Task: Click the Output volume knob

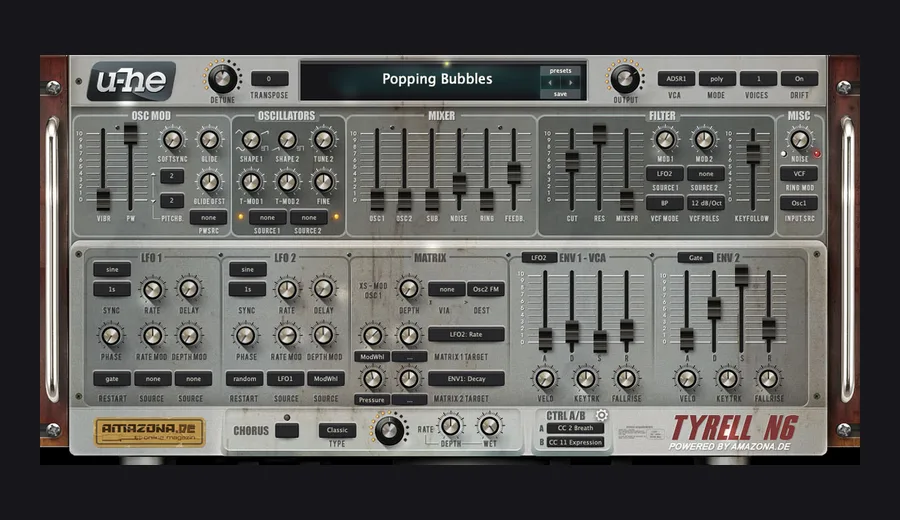Action: point(624,78)
